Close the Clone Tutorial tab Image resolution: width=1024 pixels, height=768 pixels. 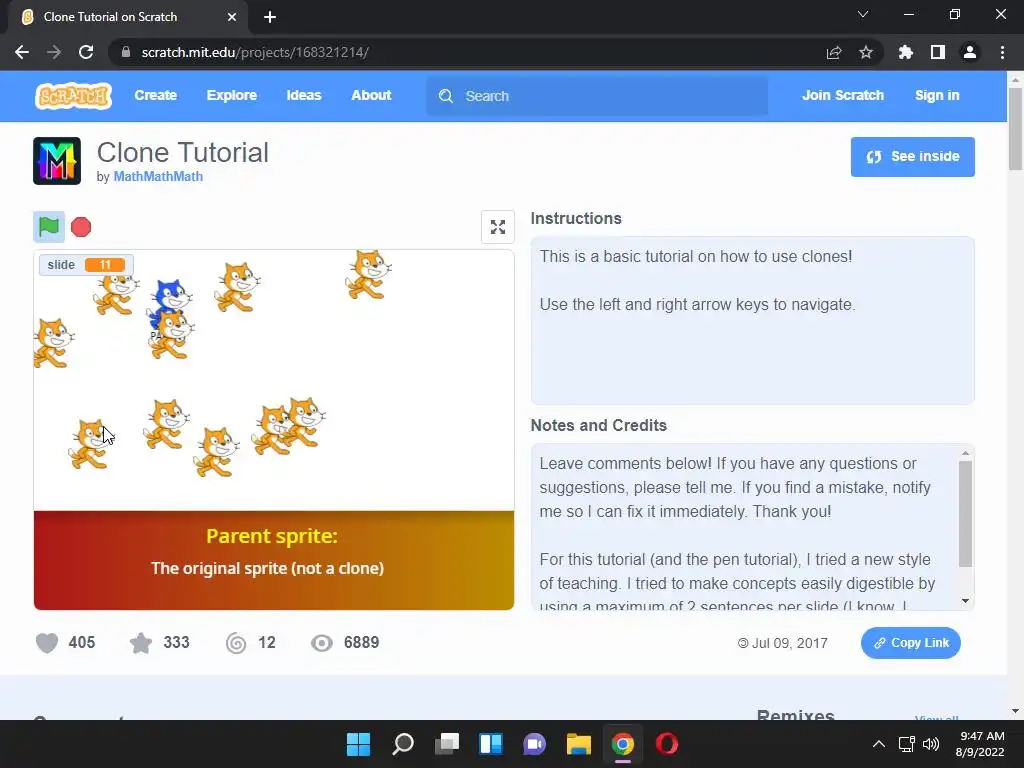[x=232, y=17]
